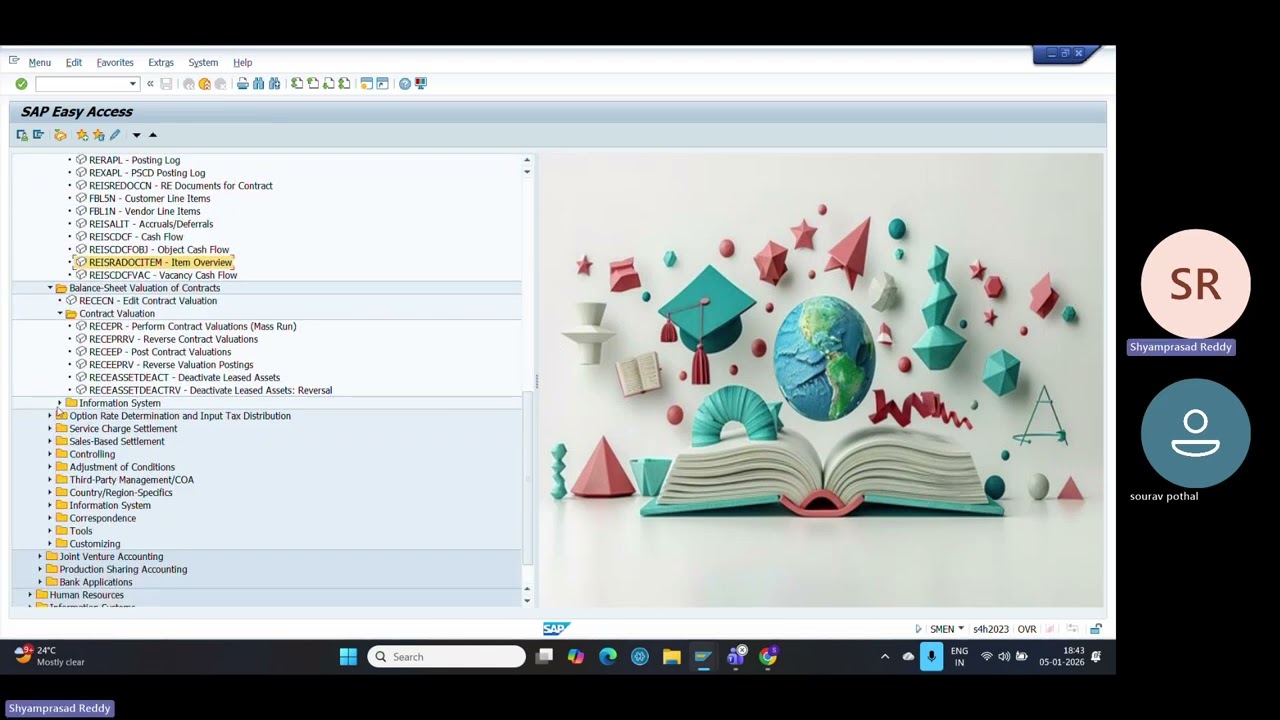The height and width of the screenshot is (720, 1280).
Task: Click the tree scrollbar up arrow
Action: tap(527, 160)
